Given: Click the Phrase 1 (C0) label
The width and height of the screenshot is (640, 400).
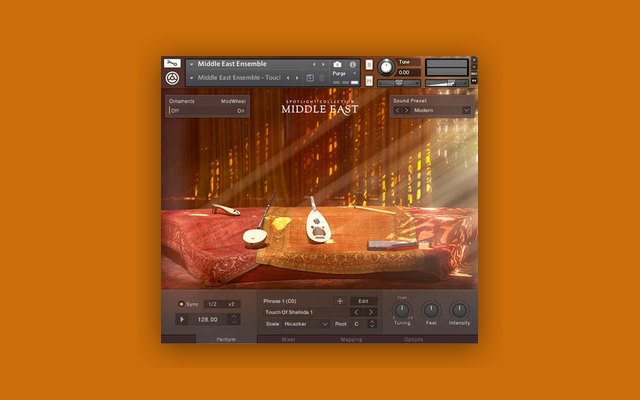Looking at the screenshot, I should tap(280, 301).
